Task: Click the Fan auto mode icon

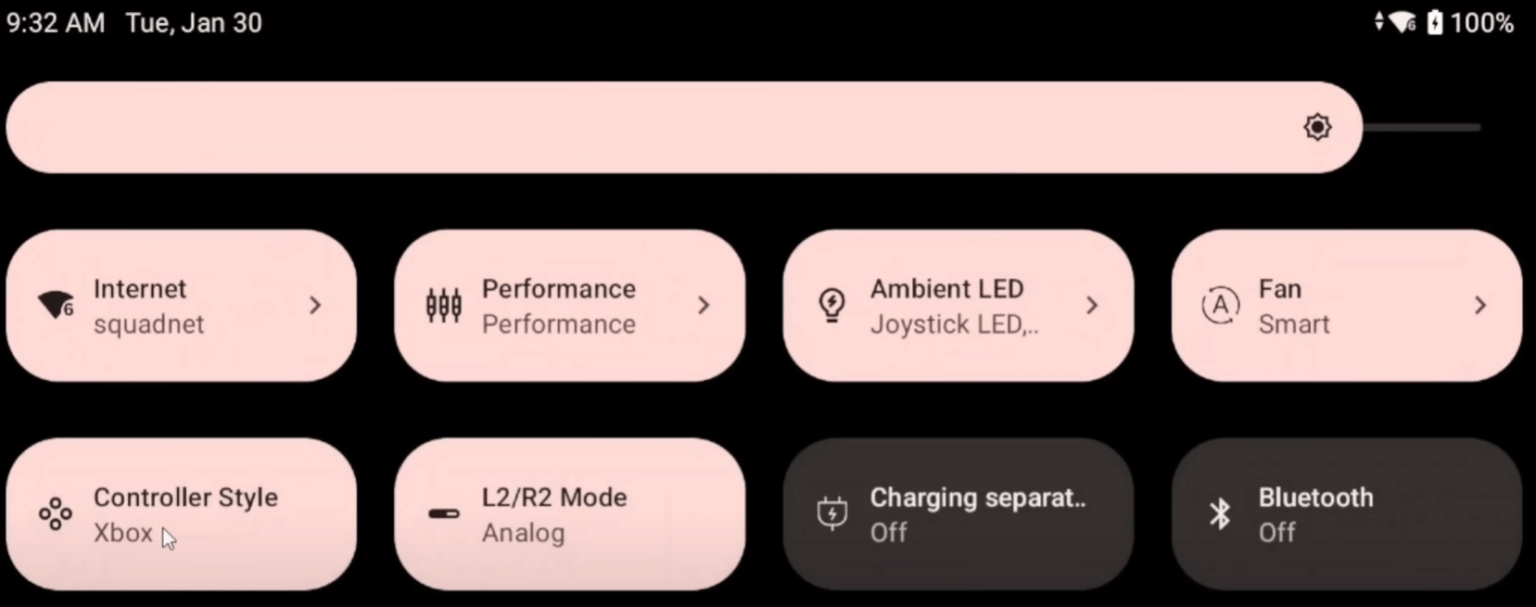Action: pyautogui.click(x=1218, y=305)
